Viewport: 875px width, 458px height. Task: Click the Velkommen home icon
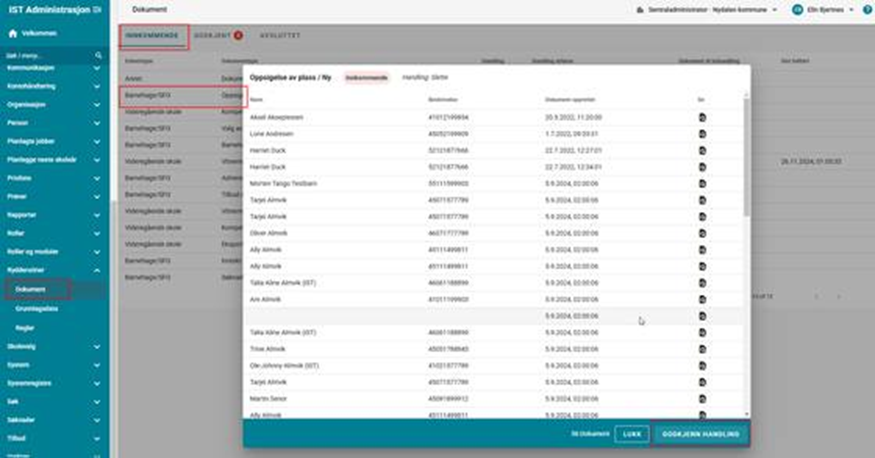(13, 33)
